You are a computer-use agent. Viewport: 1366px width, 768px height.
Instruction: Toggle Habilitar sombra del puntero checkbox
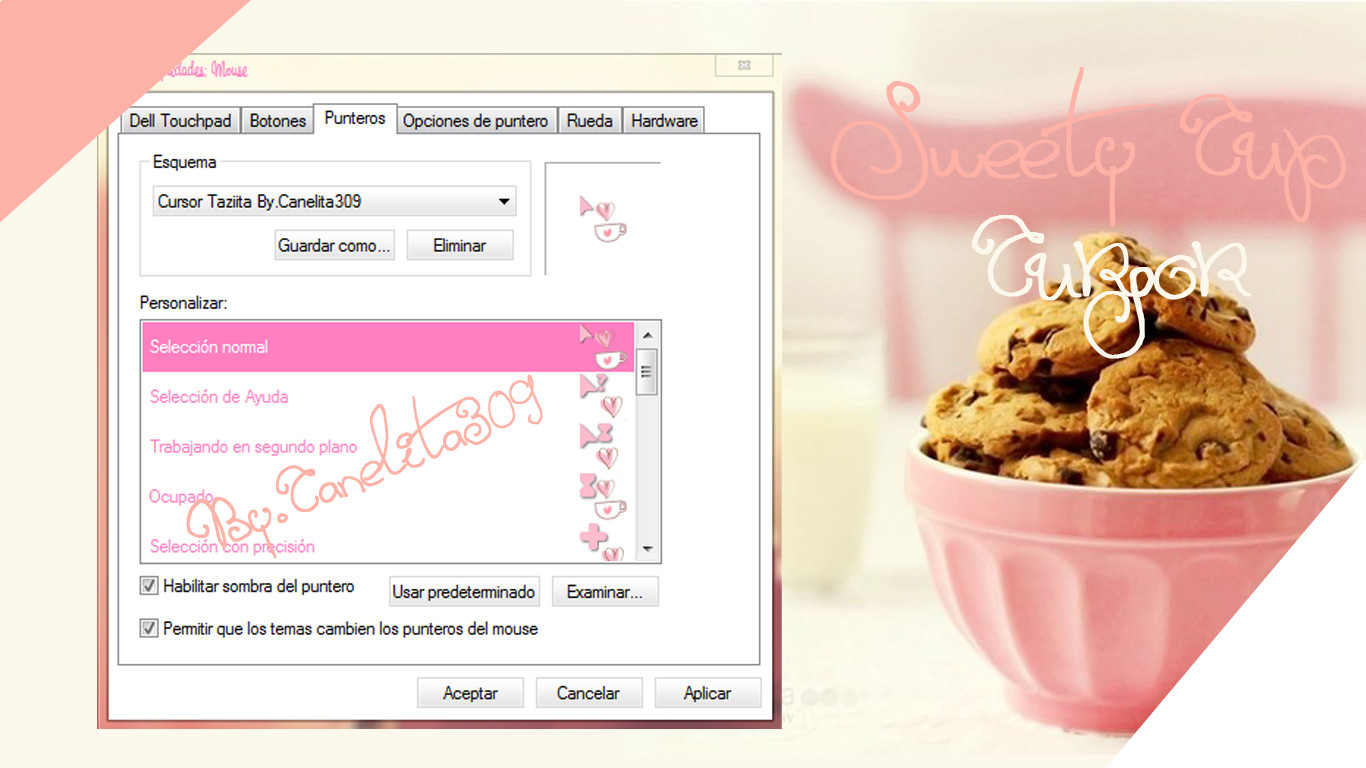pos(149,585)
